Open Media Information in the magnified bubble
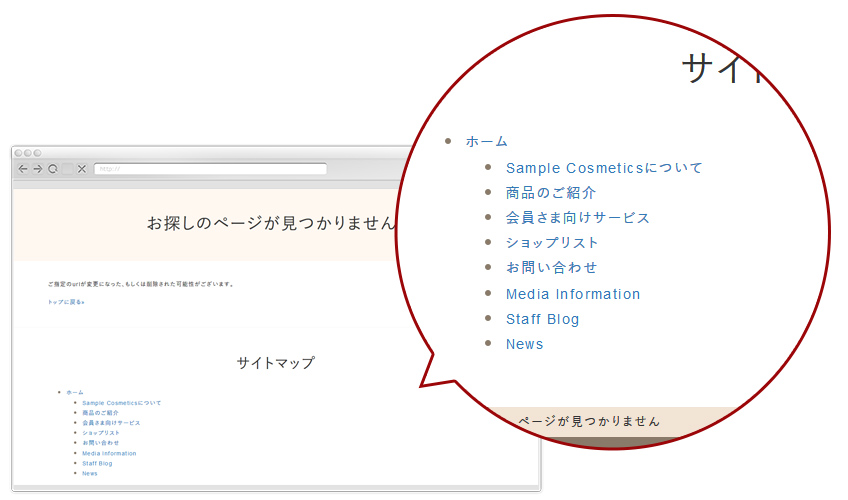Image resolution: width=848 pixels, height=500 pixels. [573, 294]
